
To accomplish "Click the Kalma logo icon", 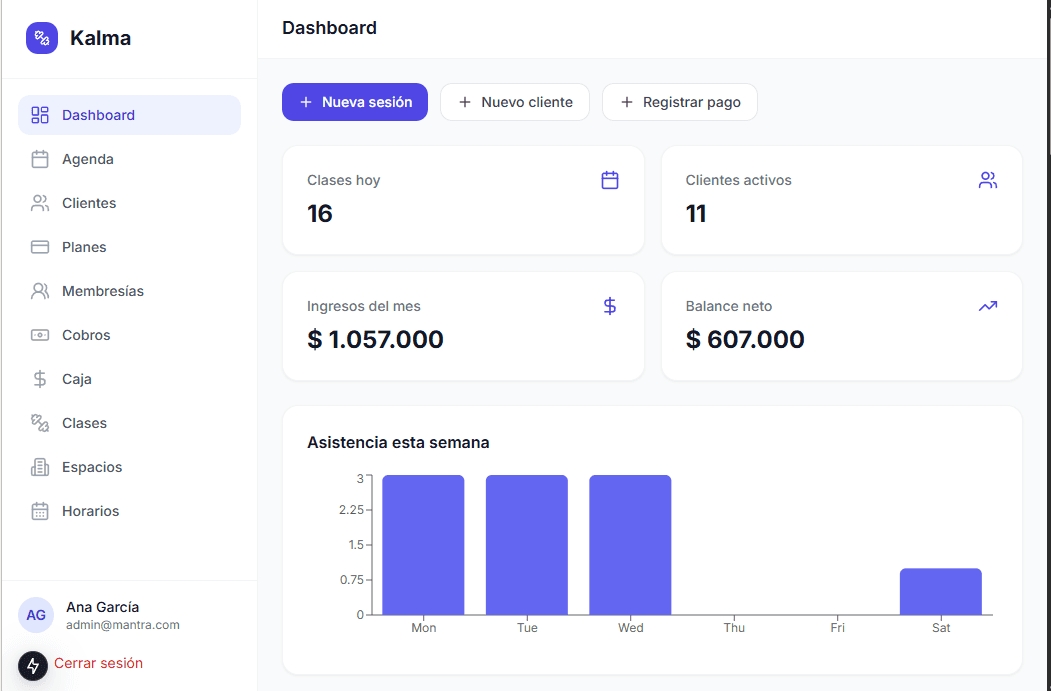I will click(x=42, y=38).
